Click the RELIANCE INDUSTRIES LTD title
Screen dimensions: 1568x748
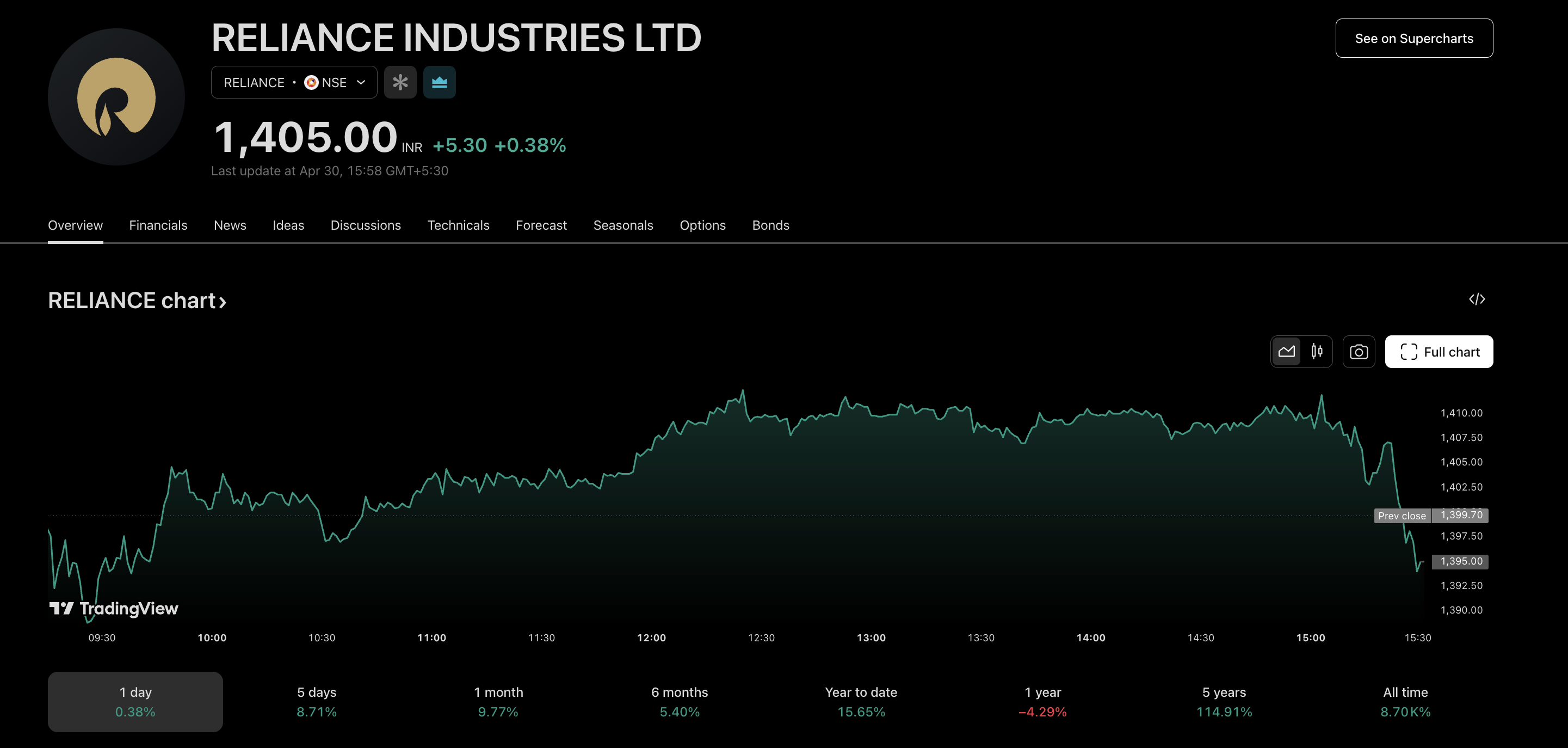point(456,38)
